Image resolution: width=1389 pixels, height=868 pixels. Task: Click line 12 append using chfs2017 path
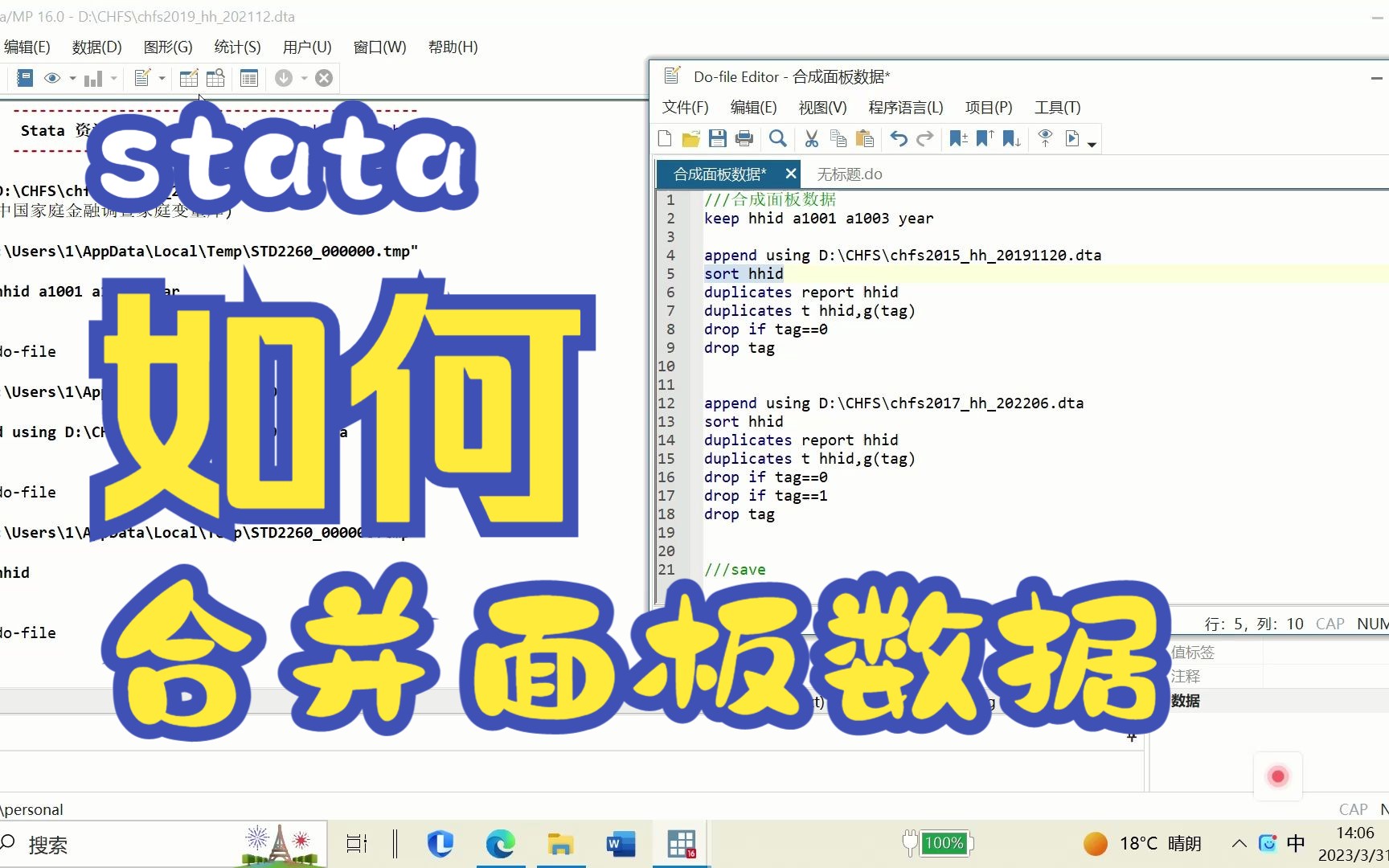click(894, 403)
